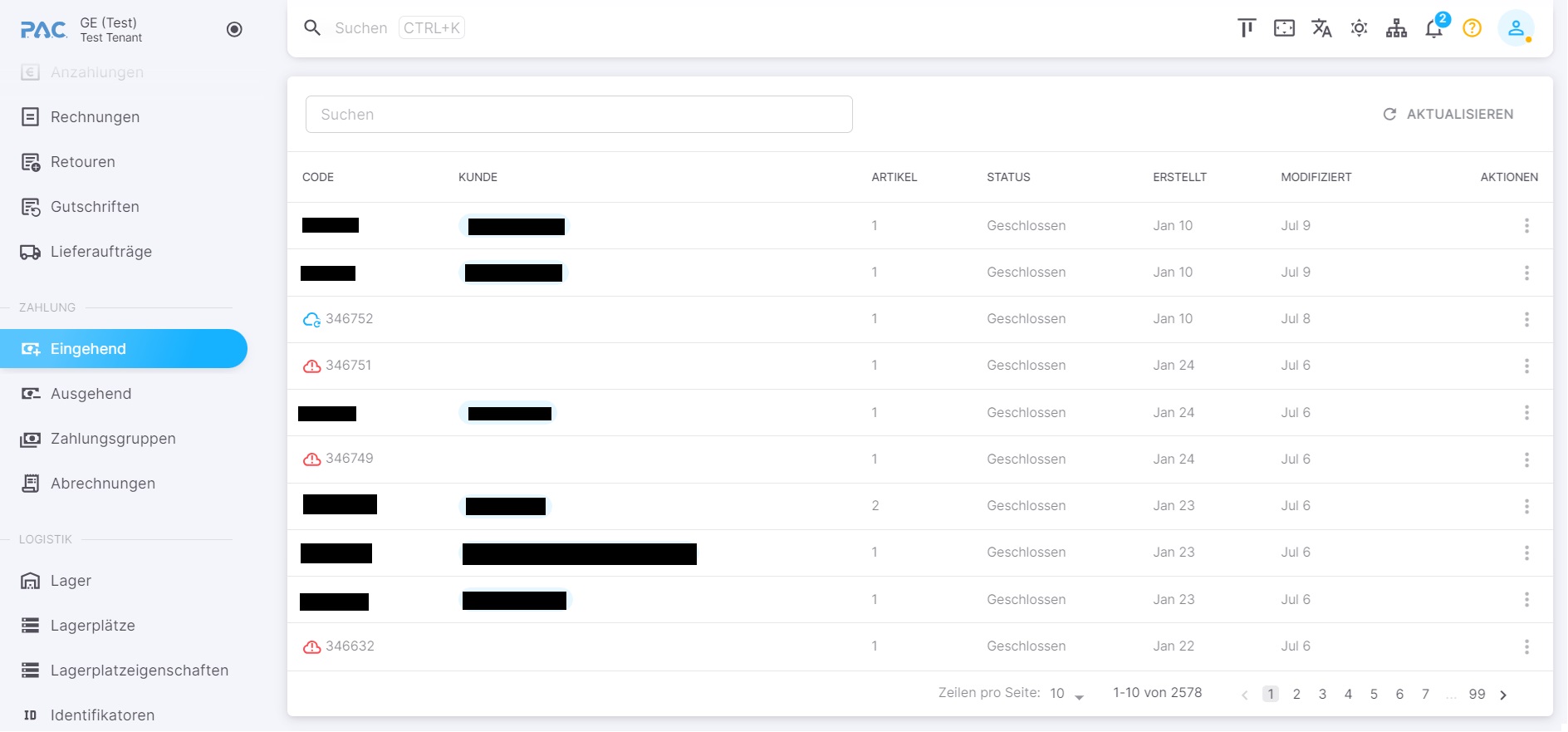1568x732 pixels.
Task: Sort by KUNDE column header
Action: coord(478,177)
